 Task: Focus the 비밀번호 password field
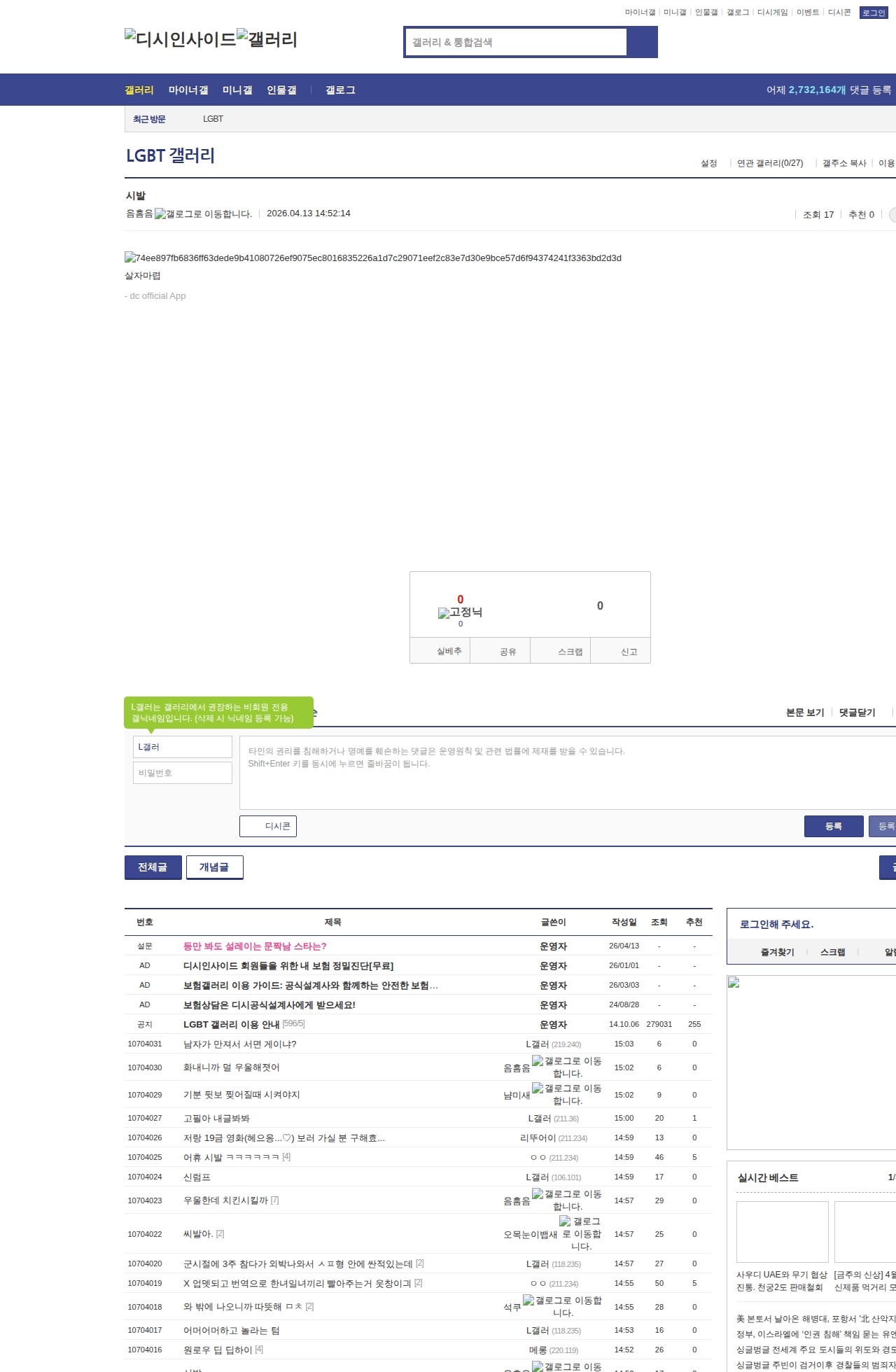[183, 773]
